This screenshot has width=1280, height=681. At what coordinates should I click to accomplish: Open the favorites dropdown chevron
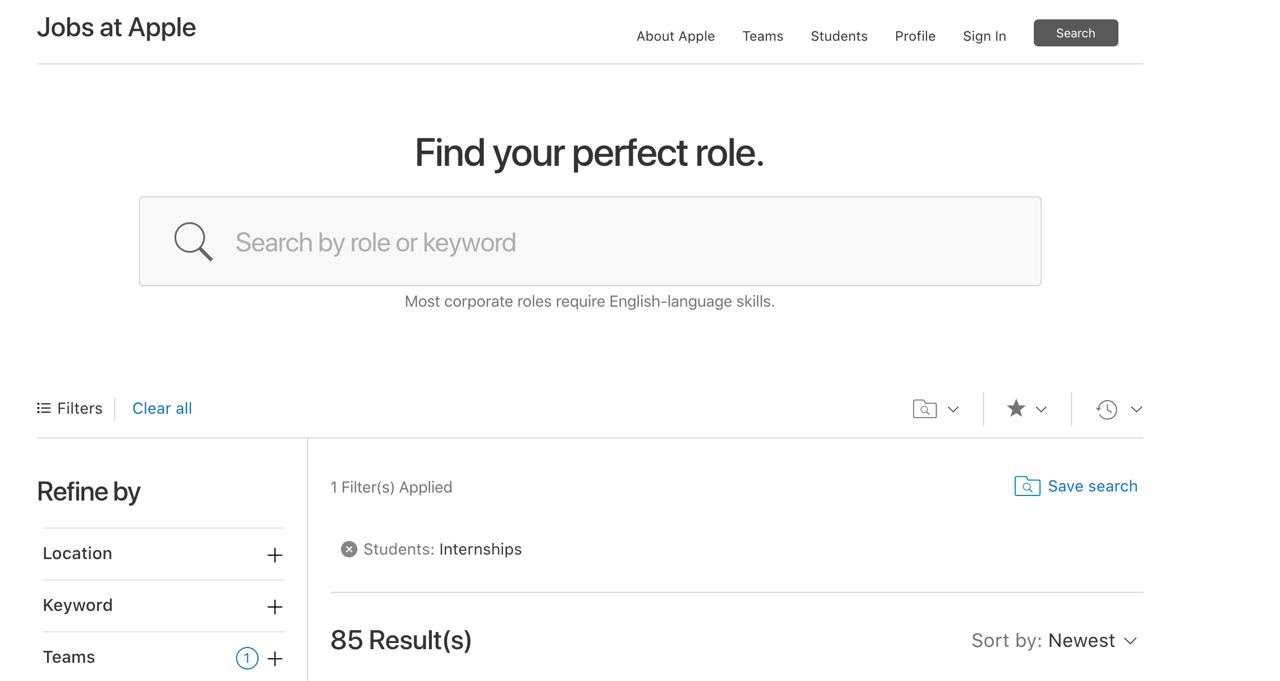pyautogui.click(x=1041, y=409)
